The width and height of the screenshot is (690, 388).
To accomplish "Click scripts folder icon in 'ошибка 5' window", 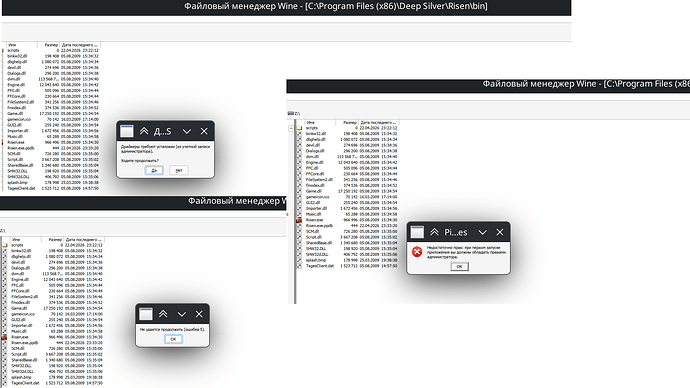I will 4,245.
